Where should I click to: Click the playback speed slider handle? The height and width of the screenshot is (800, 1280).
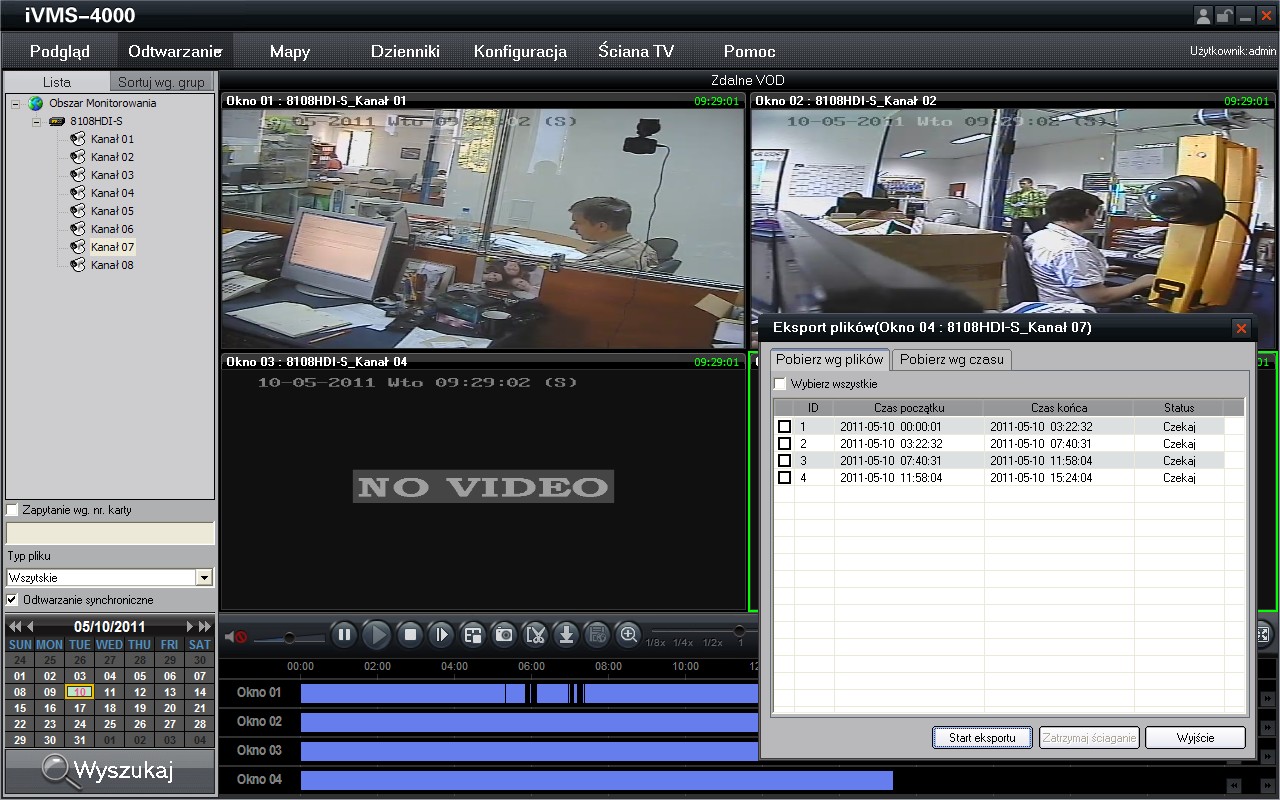coord(740,631)
